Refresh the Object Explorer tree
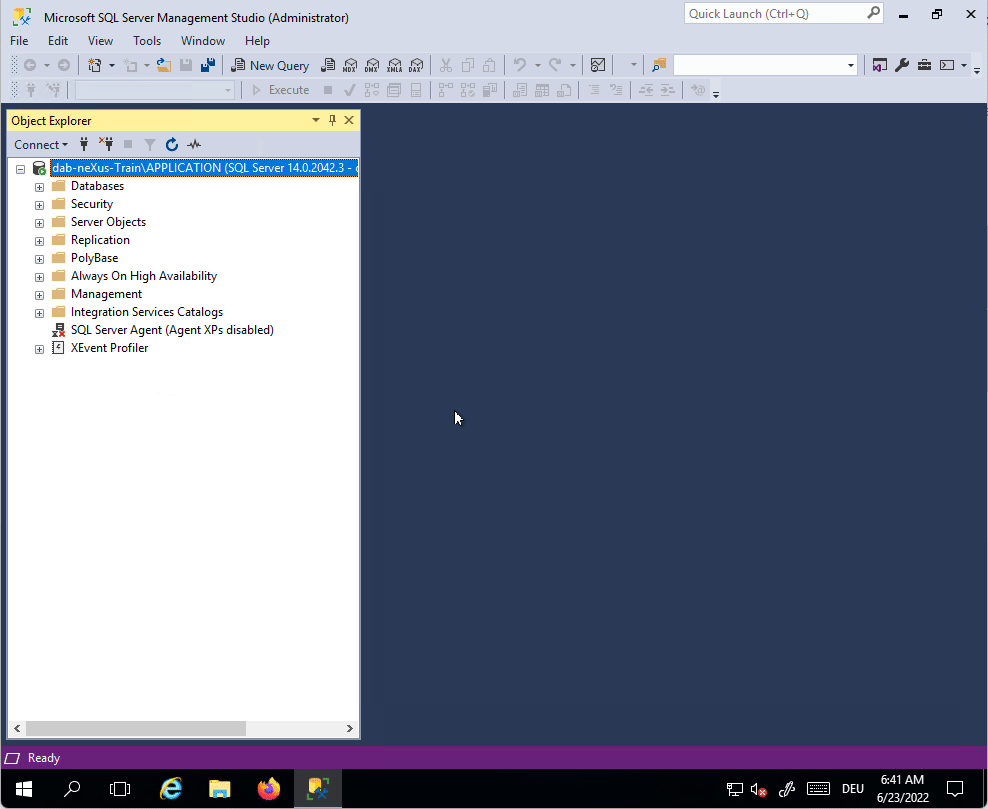The height and width of the screenshot is (809, 988). coord(171,144)
